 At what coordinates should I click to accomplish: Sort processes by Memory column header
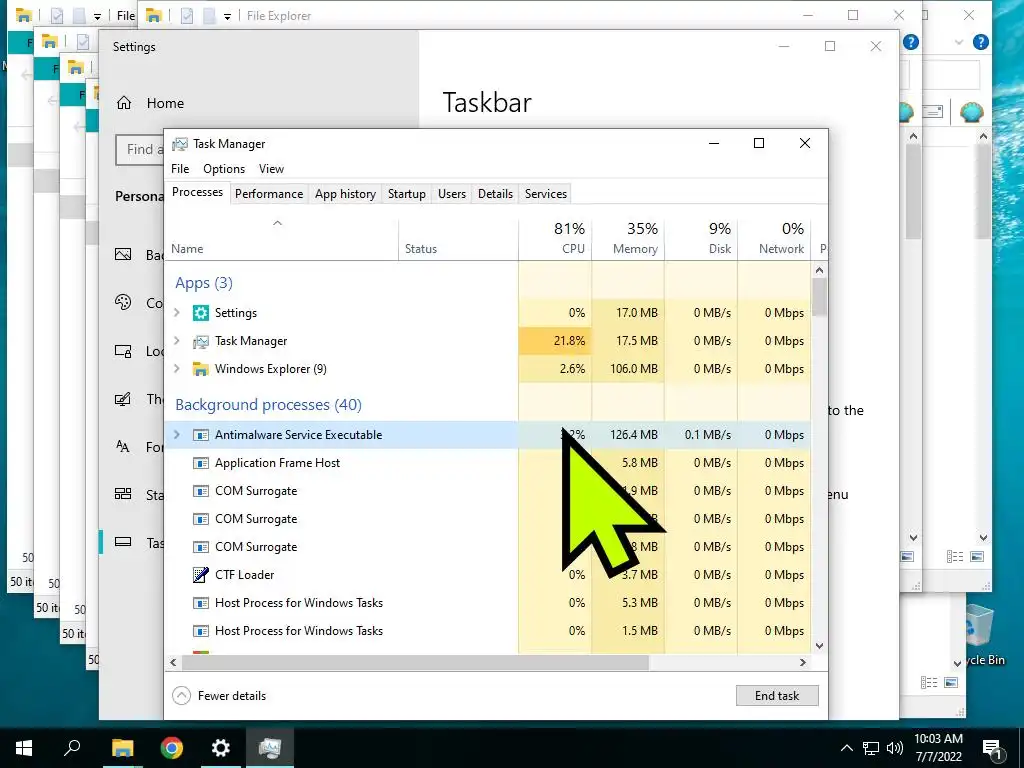click(x=628, y=238)
